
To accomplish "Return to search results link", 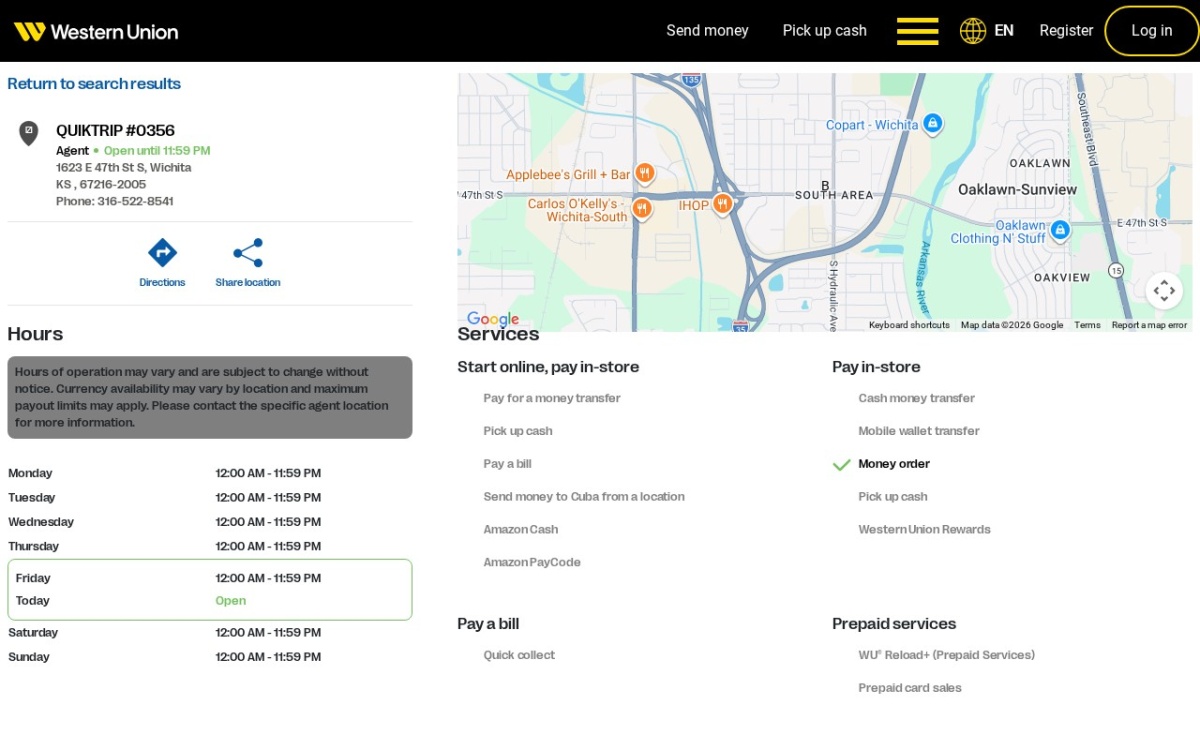I will pos(94,84).
